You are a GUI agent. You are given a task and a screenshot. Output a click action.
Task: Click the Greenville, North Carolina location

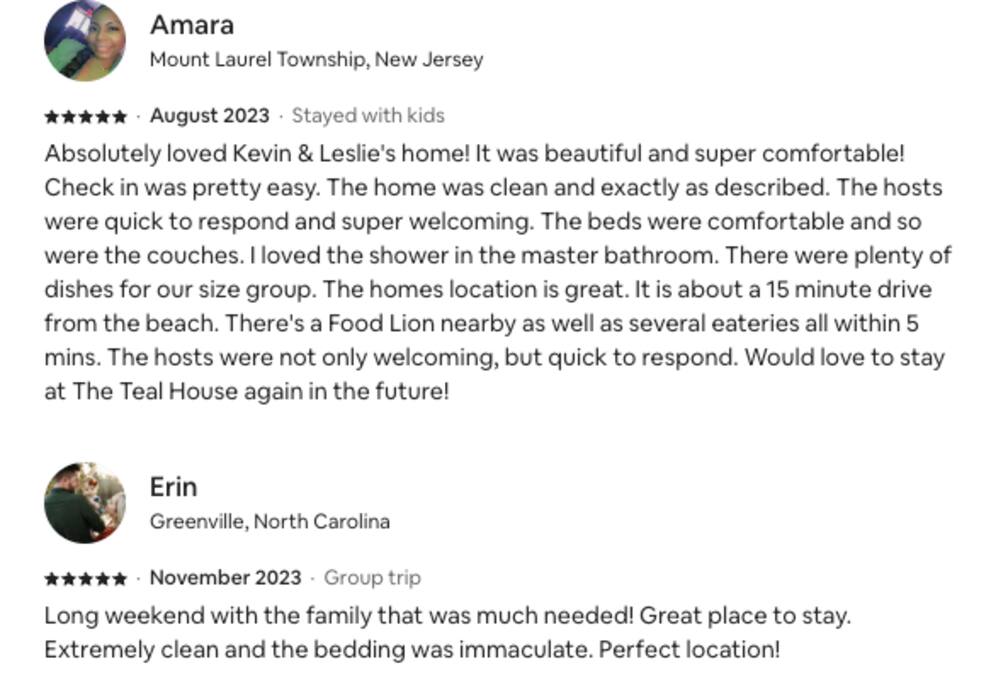270,522
